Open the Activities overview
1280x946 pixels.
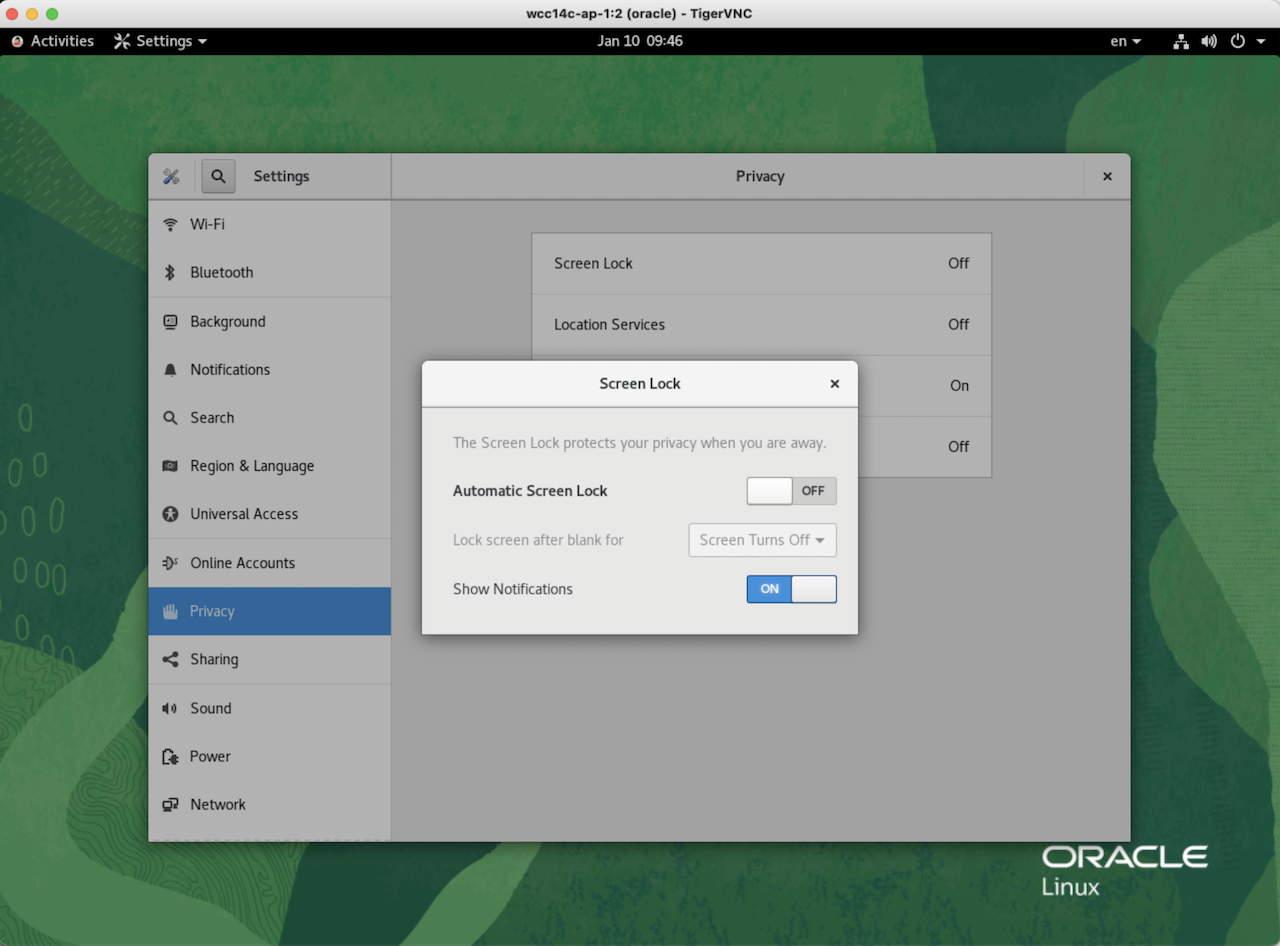coord(52,41)
